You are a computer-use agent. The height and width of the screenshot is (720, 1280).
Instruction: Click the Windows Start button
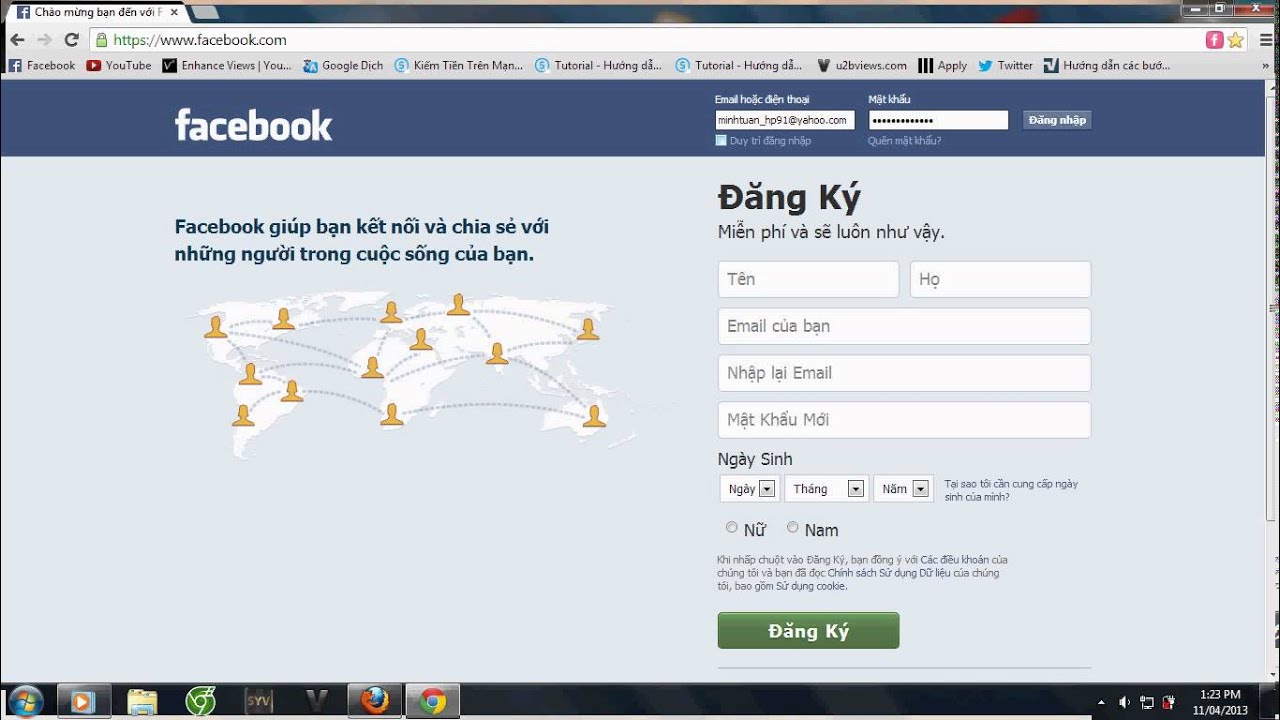[25, 701]
